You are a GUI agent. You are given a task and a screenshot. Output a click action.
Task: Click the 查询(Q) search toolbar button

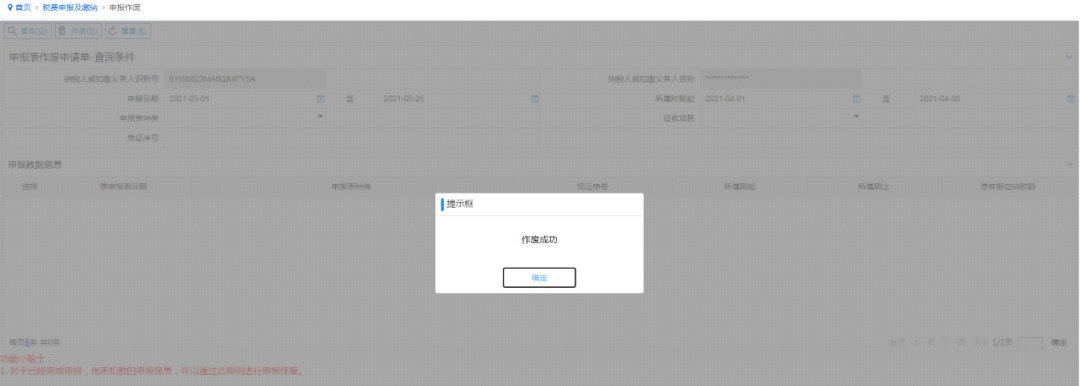pos(28,31)
